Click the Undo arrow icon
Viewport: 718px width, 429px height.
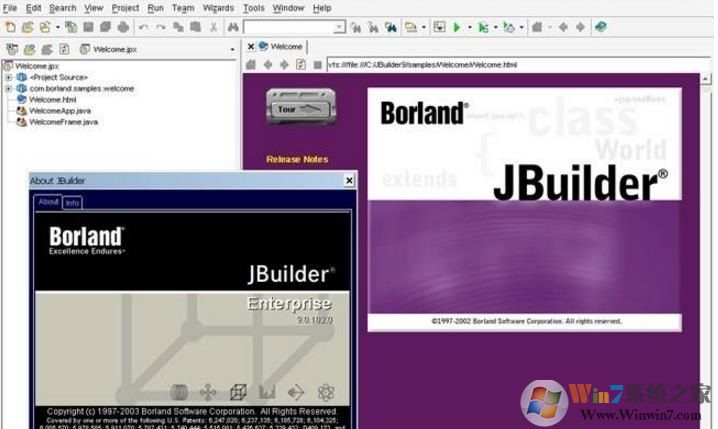click(143, 27)
